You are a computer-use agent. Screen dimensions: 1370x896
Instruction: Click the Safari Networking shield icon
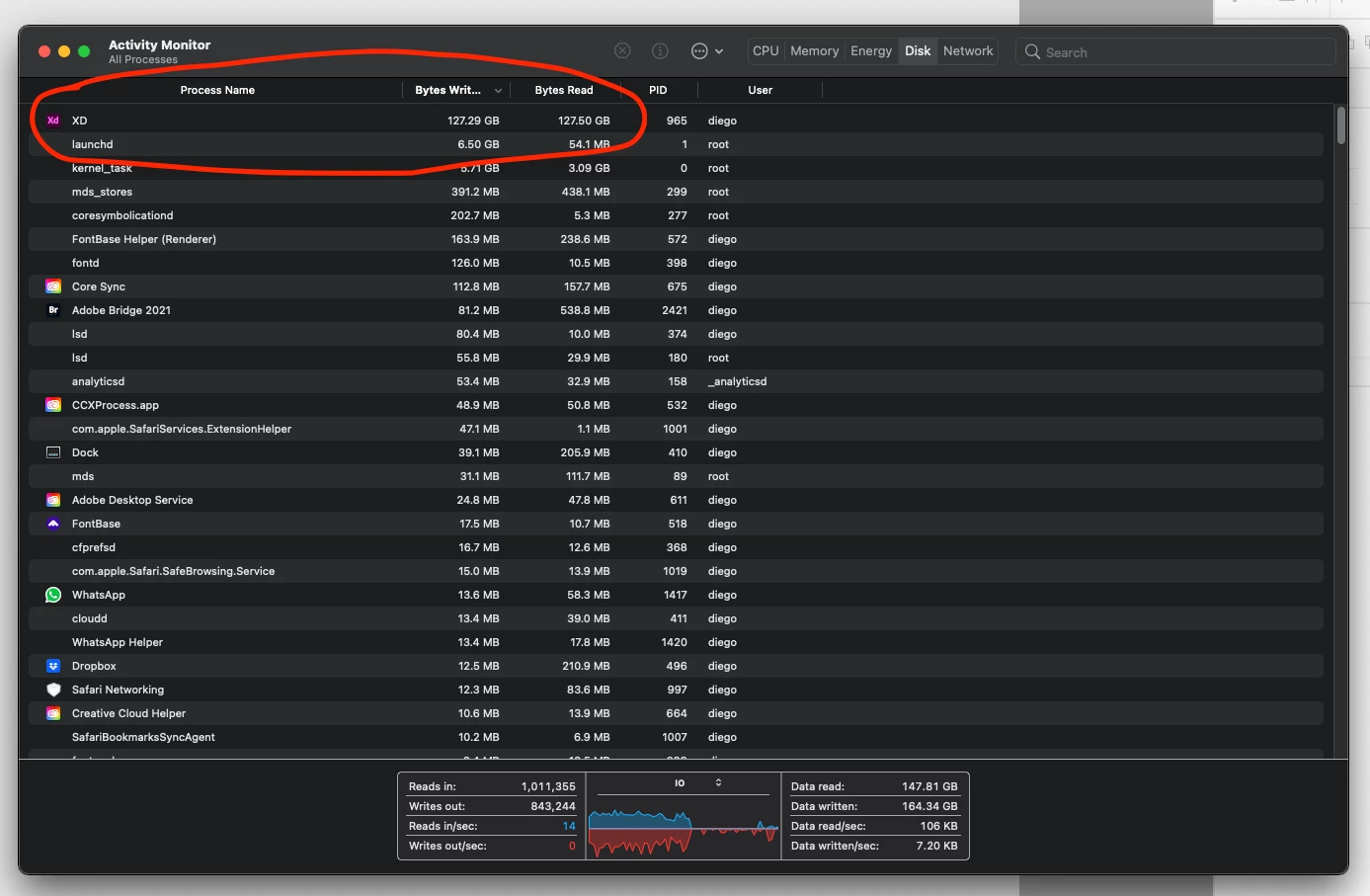click(53, 690)
